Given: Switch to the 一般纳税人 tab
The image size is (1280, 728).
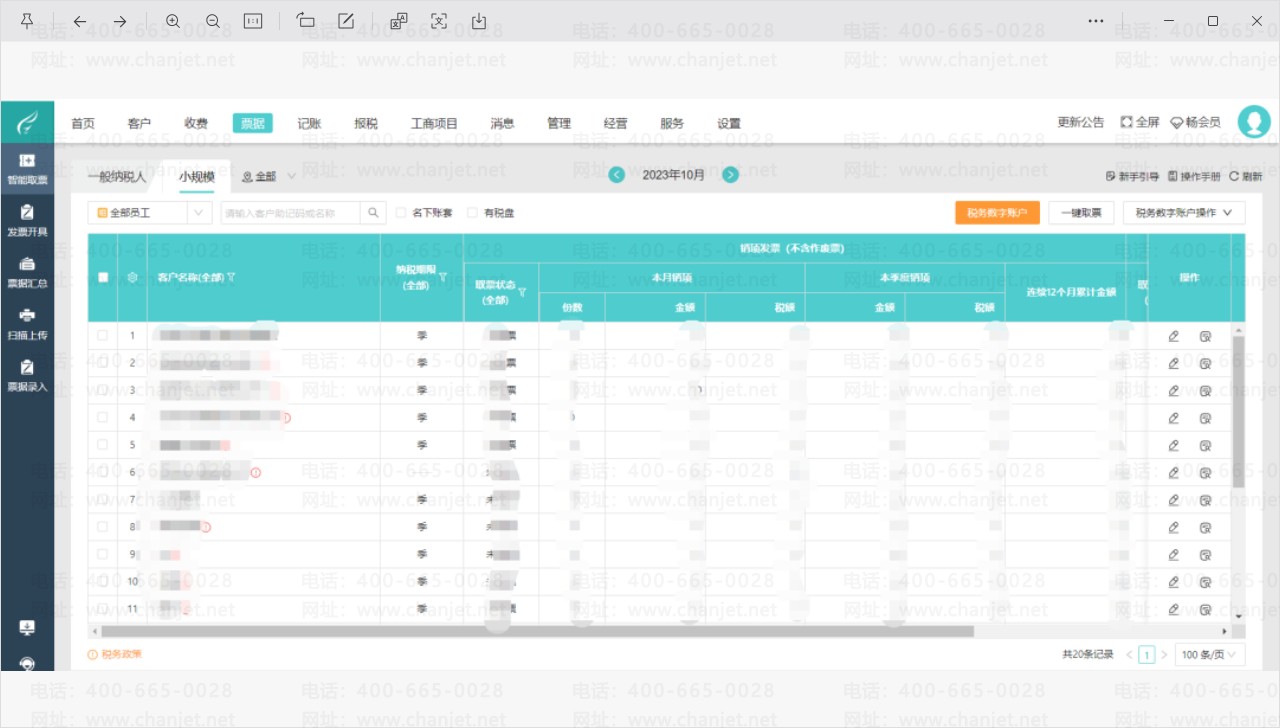Looking at the screenshot, I should click(116, 176).
